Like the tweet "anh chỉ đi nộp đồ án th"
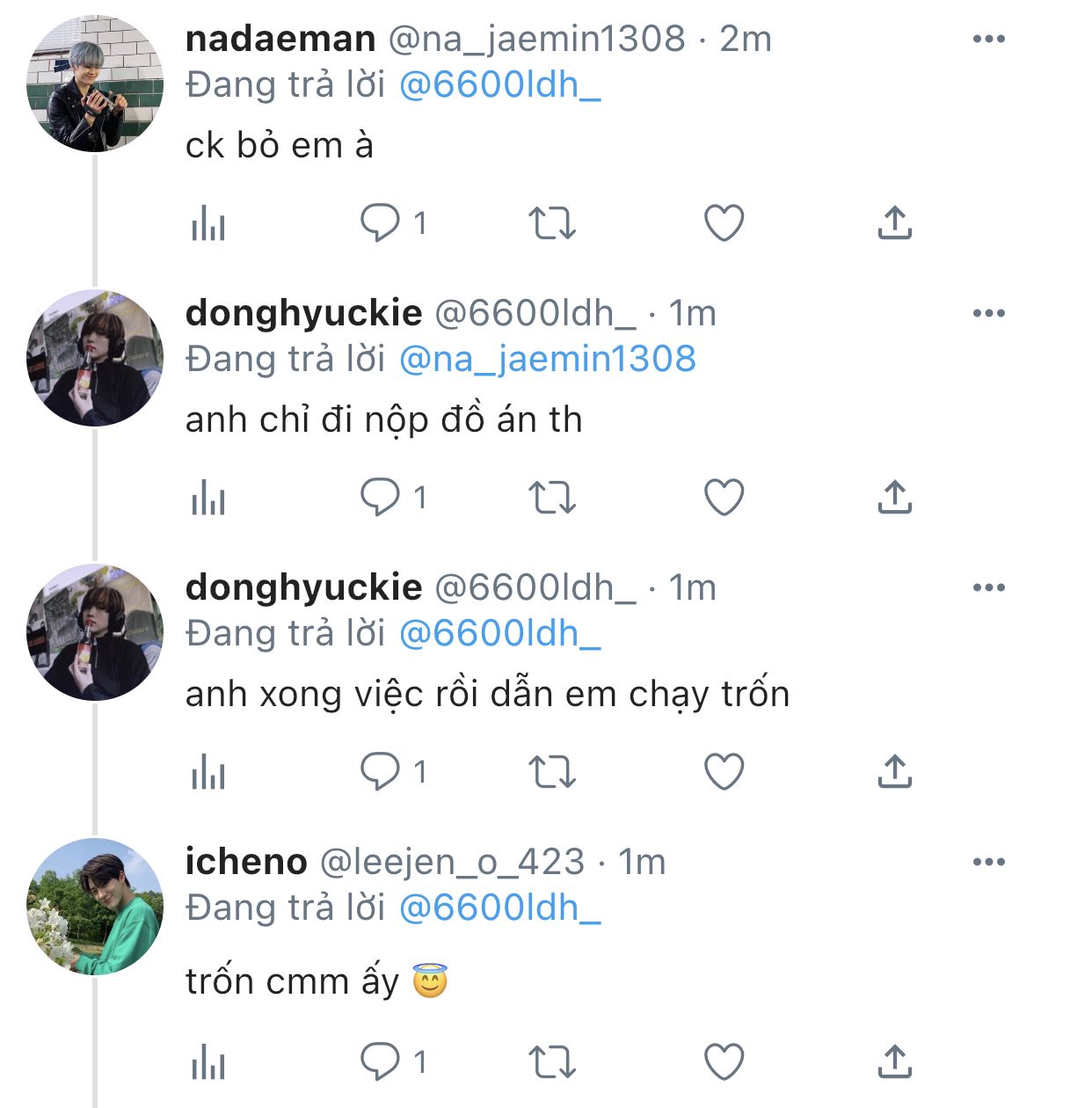The height and width of the screenshot is (1108, 1092). coord(724,498)
